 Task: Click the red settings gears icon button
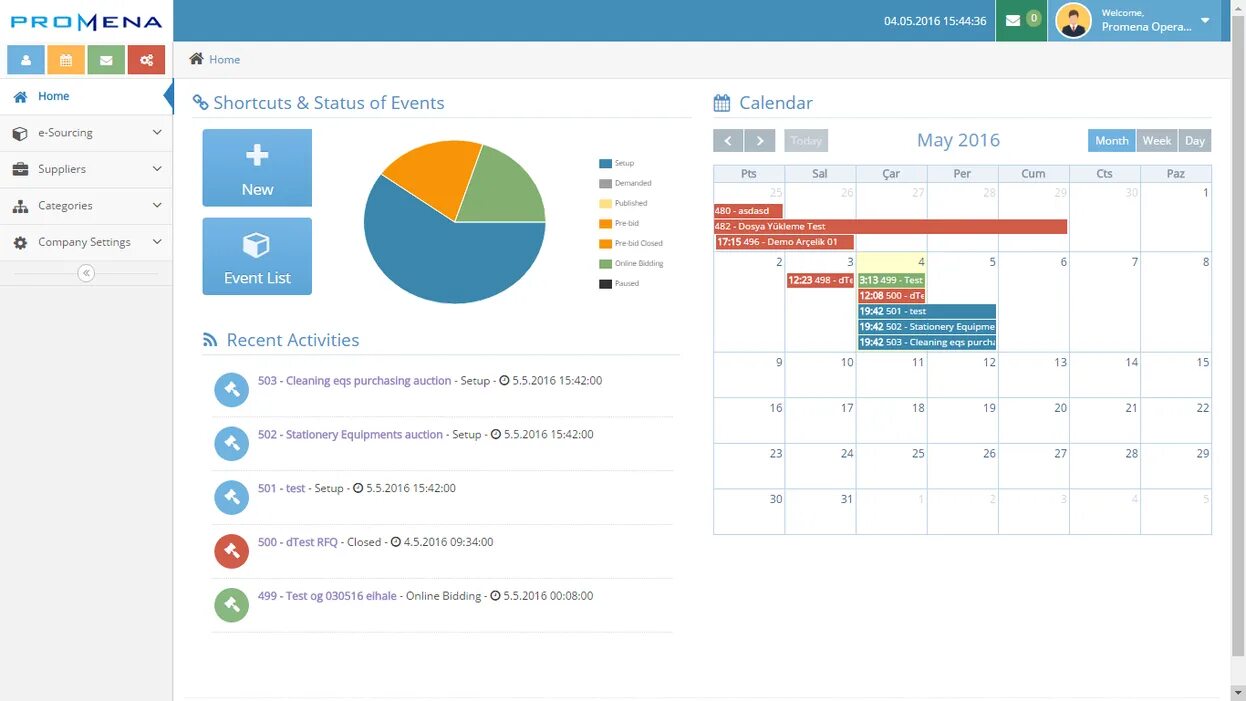[146, 60]
